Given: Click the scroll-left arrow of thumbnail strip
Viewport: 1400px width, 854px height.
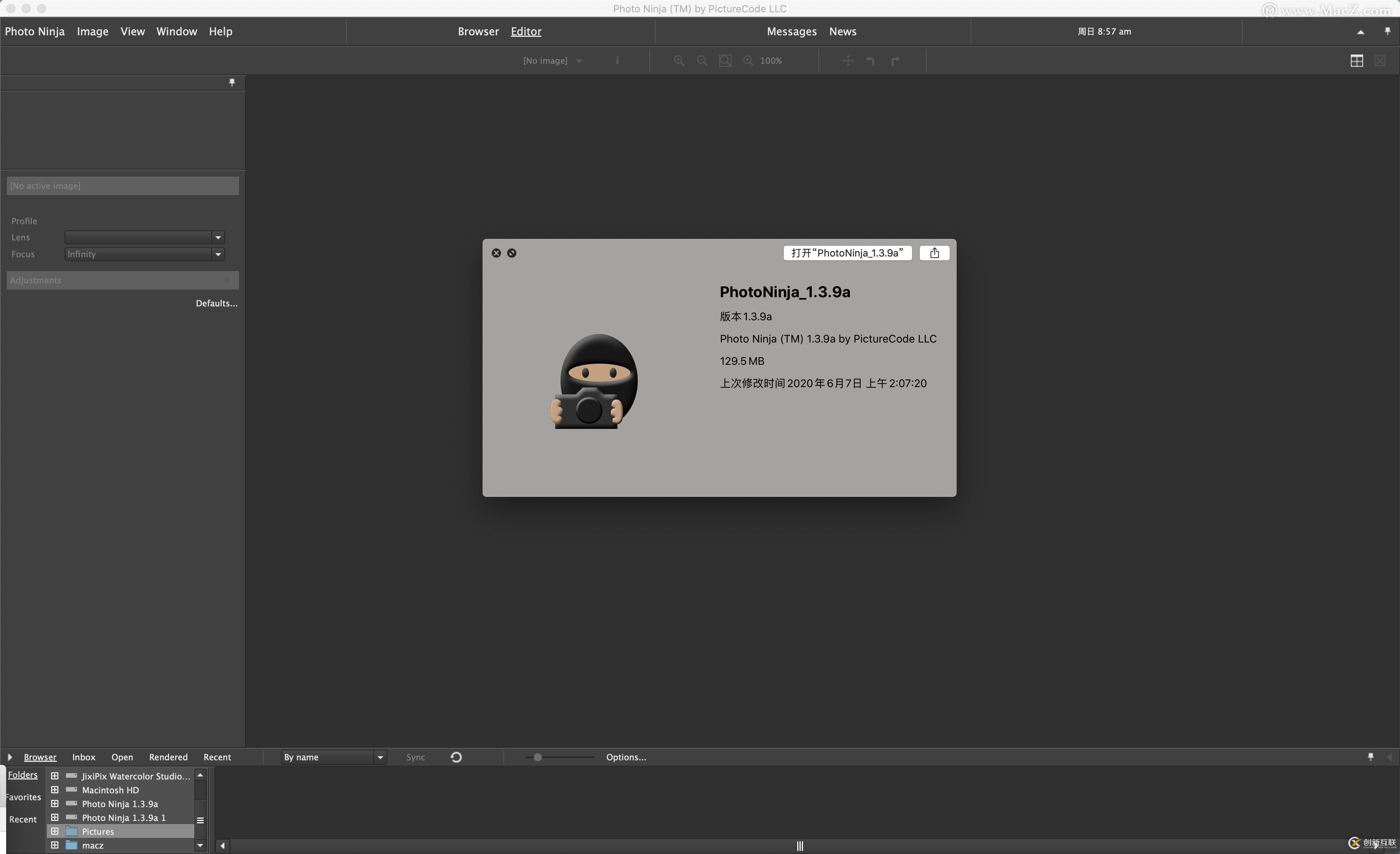Looking at the screenshot, I should (222, 846).
